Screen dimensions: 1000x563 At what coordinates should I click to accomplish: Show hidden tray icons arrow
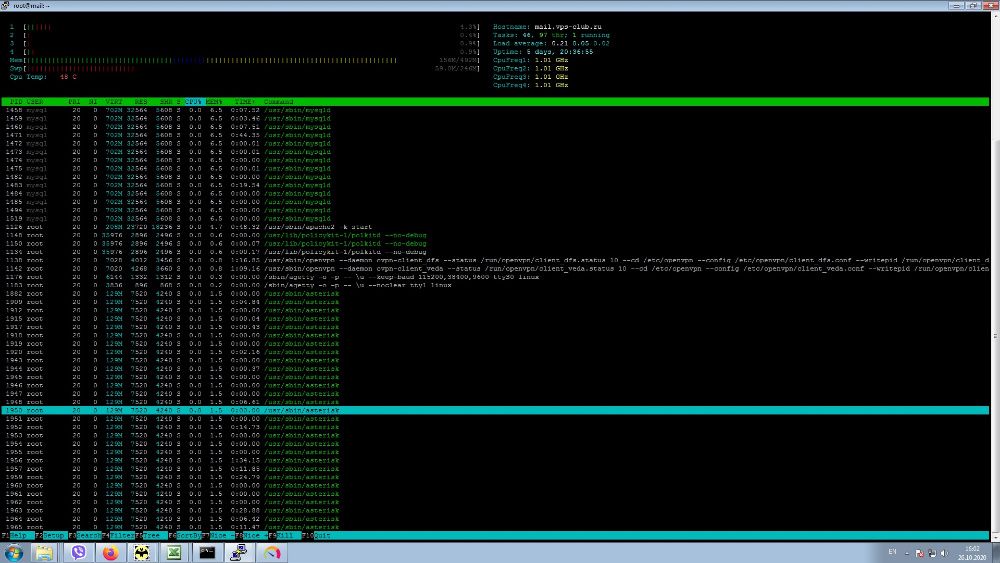[x=907, y=553]
